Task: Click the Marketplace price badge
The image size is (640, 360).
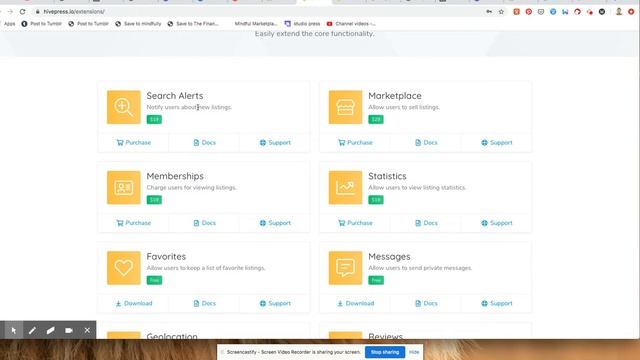Action: [x=376, y=119]
